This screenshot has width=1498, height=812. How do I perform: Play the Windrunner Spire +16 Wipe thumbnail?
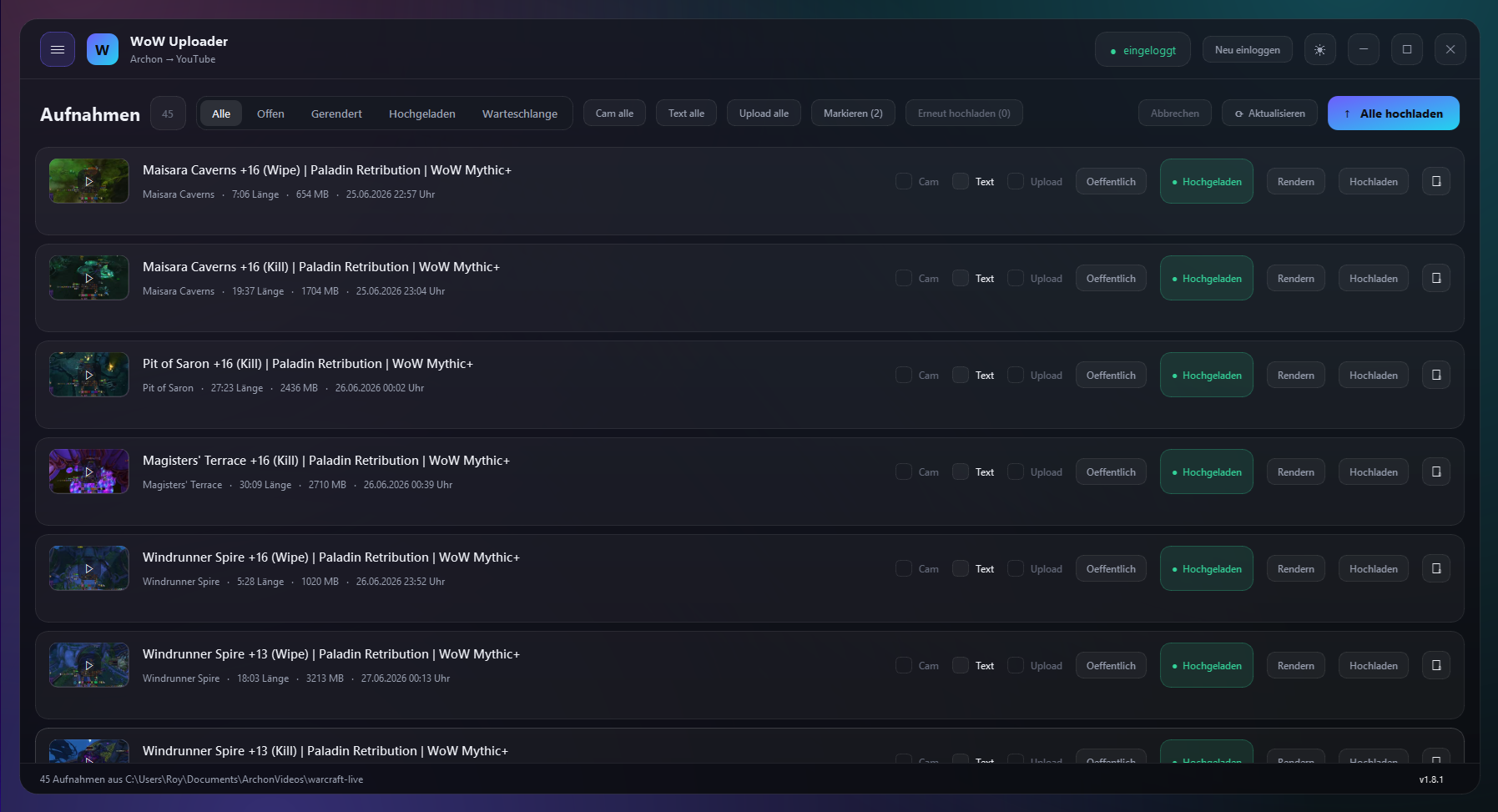[89, 568]
